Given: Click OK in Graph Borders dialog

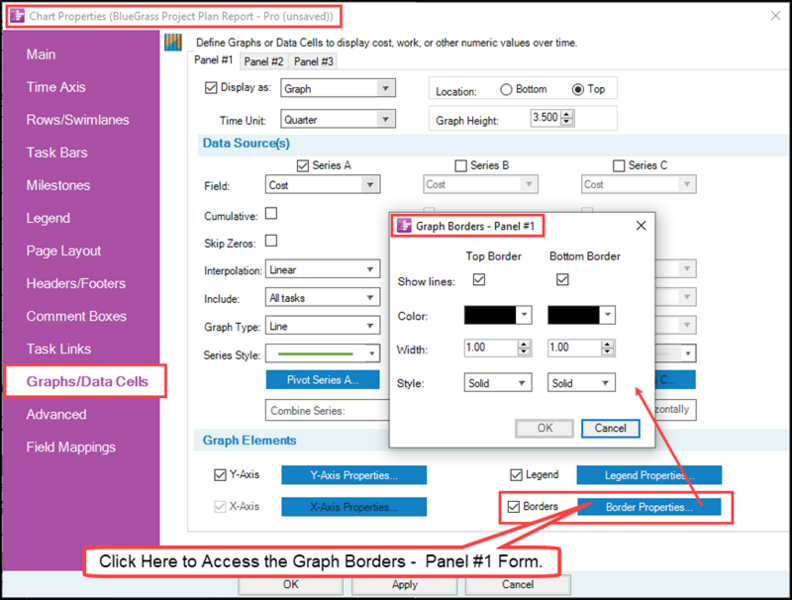Looking at the screenshot, I should point(544,428).
